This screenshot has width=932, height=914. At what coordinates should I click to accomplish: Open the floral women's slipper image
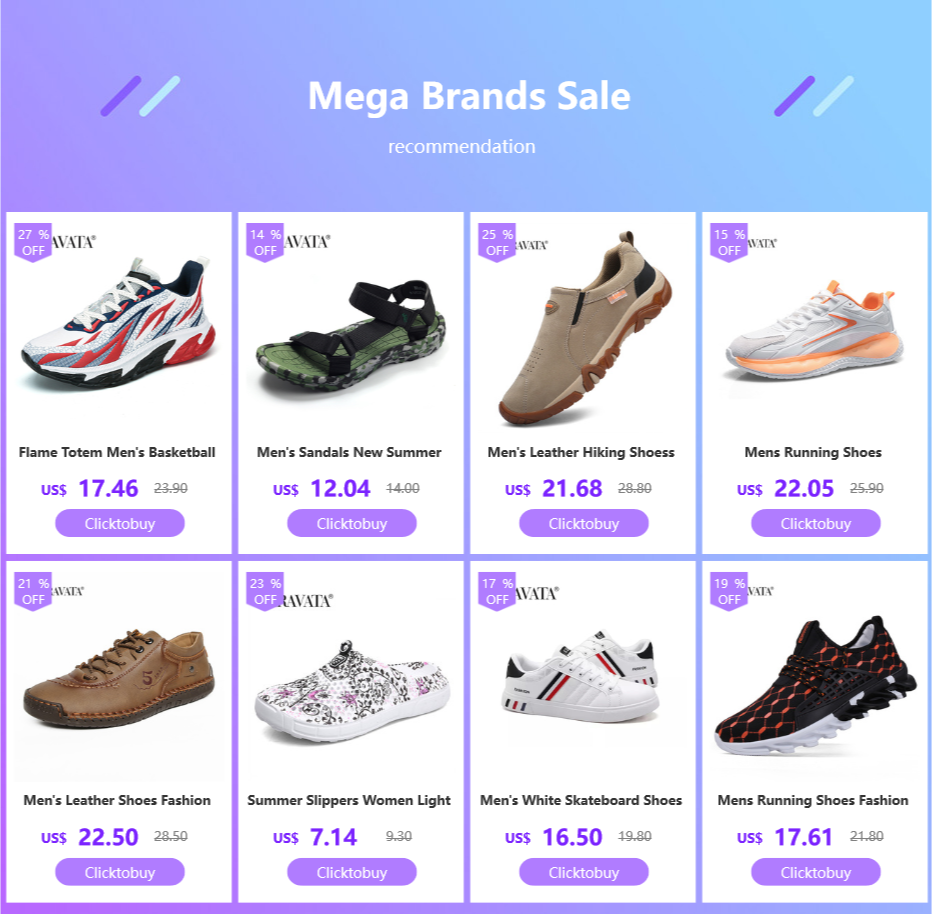[351, 675]
